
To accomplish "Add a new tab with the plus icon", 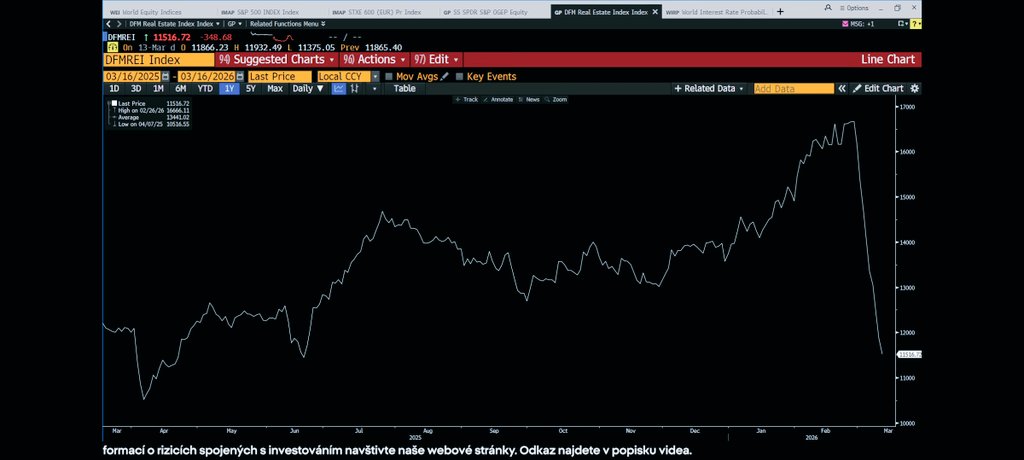I will pos(780,12).
